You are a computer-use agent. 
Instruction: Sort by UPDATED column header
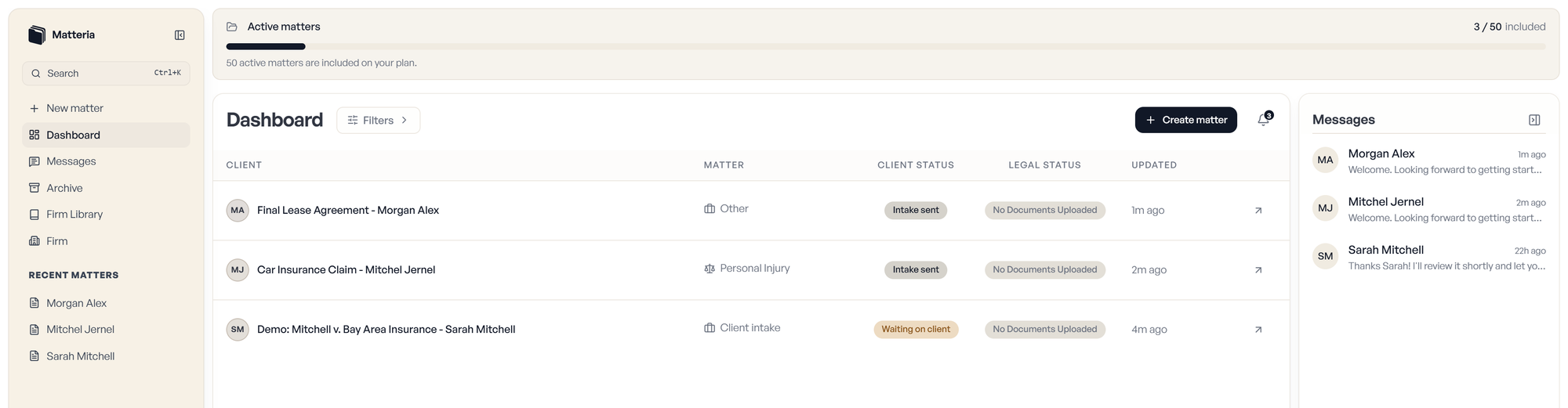tap(1154, 165)
